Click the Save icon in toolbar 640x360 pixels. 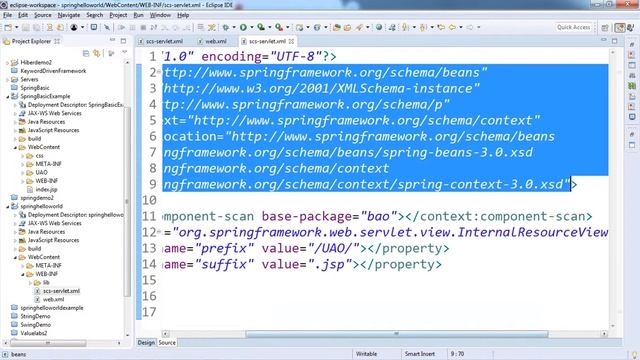[26, 27]
